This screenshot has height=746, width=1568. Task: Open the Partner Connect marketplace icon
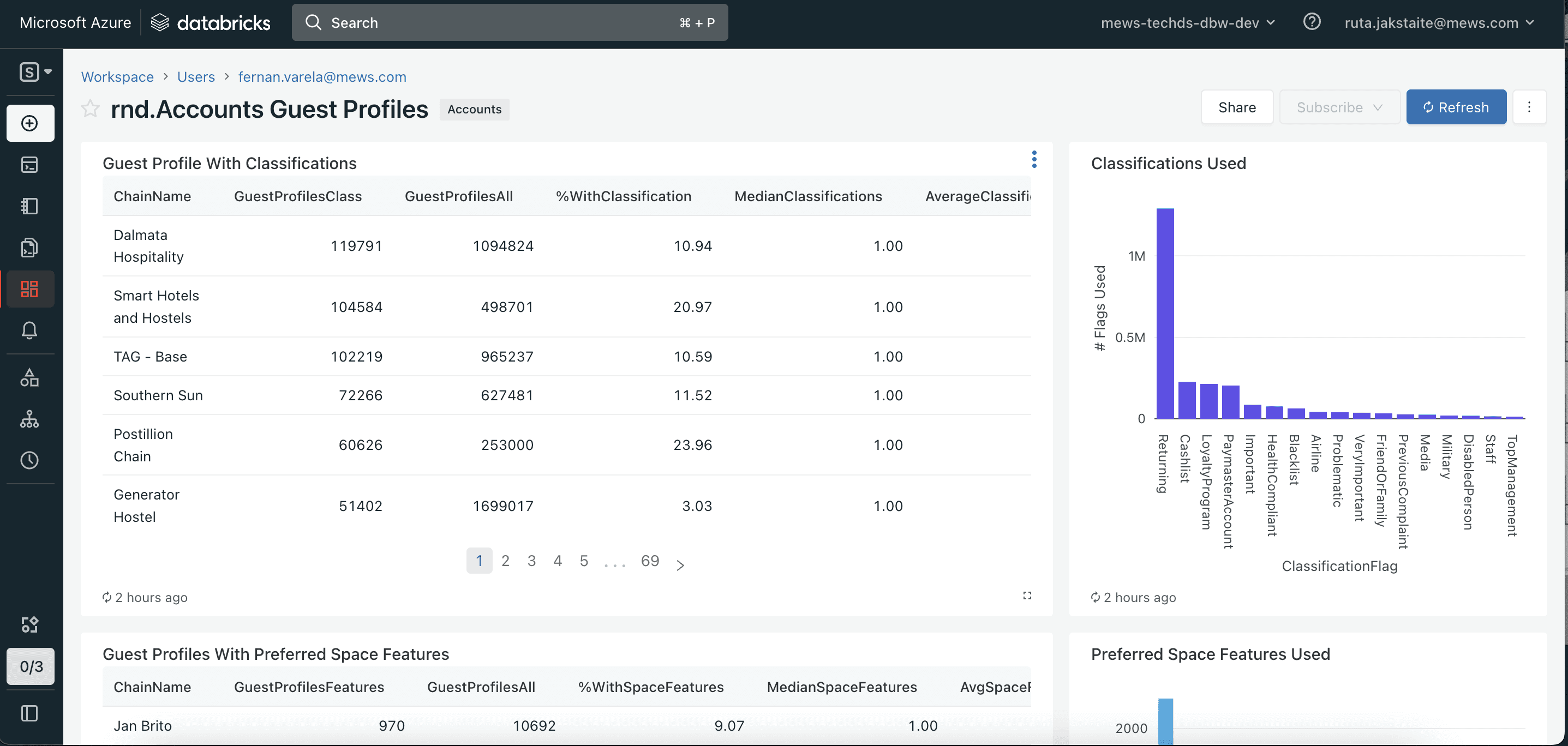[x=30, y=624]
